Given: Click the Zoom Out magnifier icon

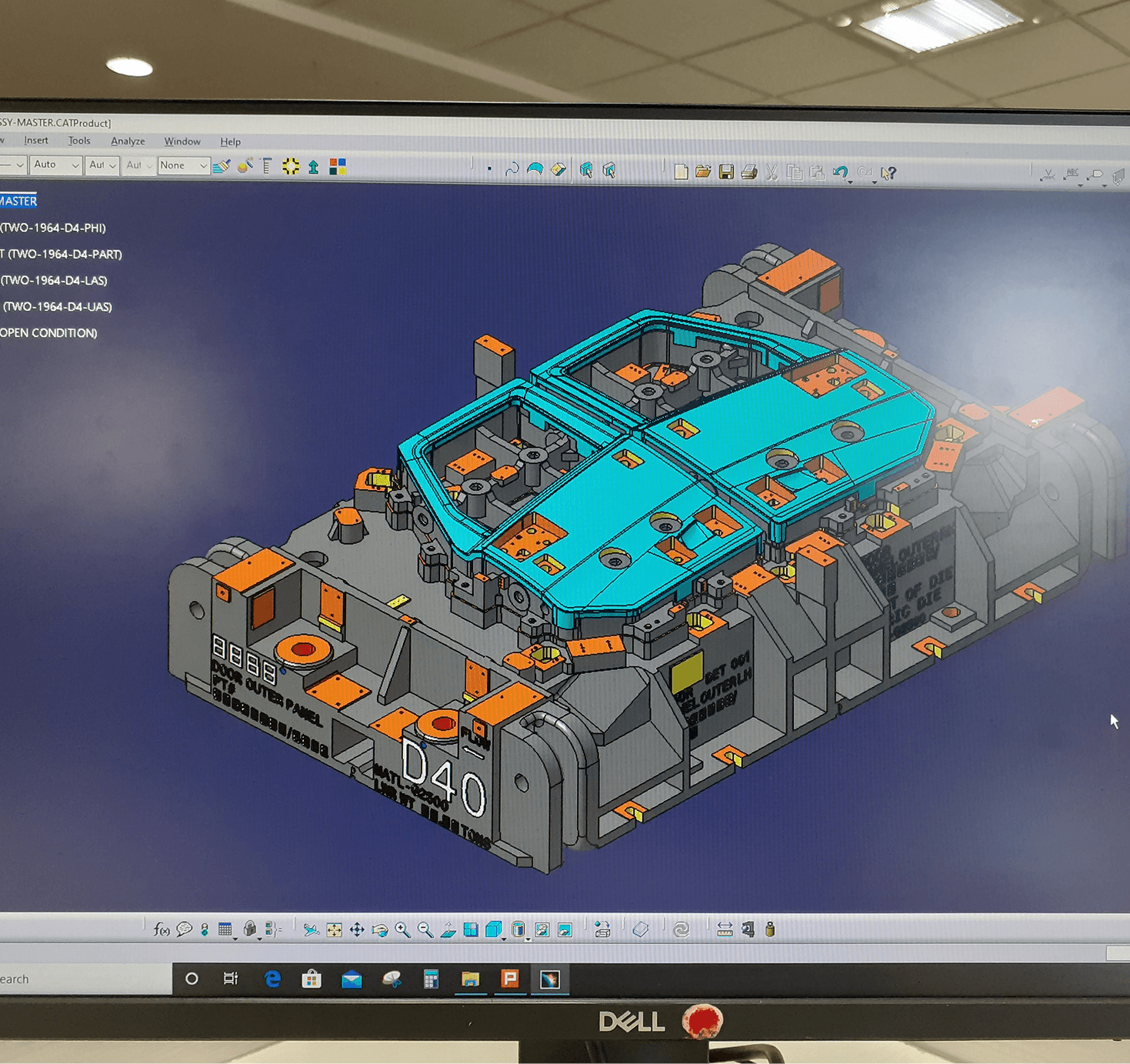Looking at the screenshot, I should coord(425,930).
